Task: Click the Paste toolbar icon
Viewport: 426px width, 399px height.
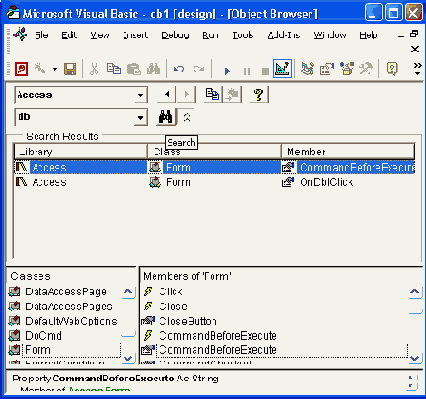Action: point(134,69)
